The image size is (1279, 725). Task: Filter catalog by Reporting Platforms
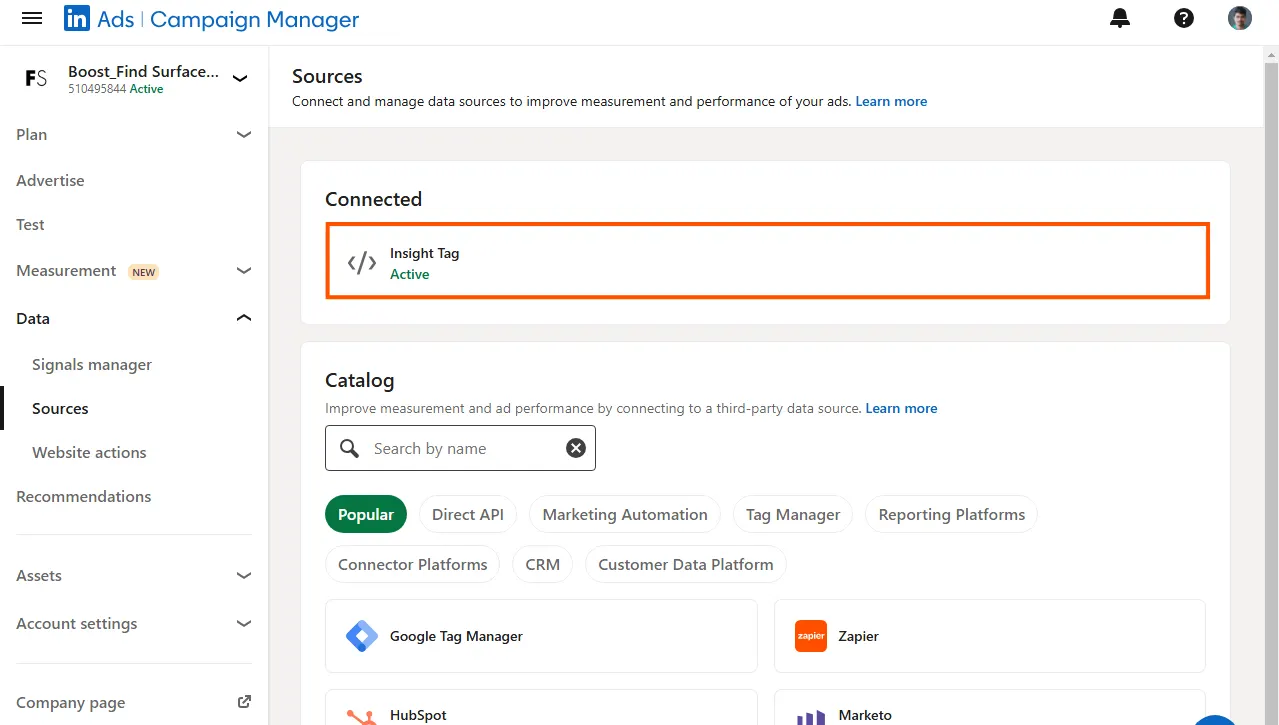[952, 514]
